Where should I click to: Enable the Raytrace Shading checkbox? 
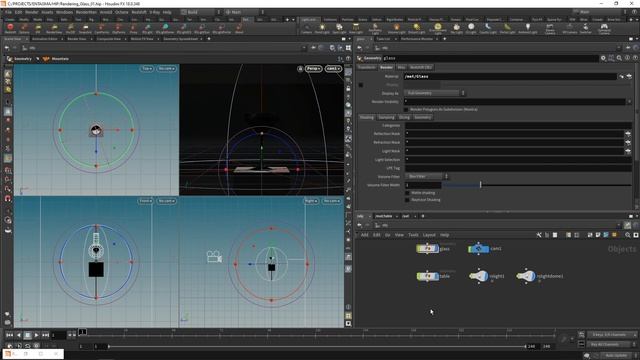pyautogui.click(x=407, y=200)
